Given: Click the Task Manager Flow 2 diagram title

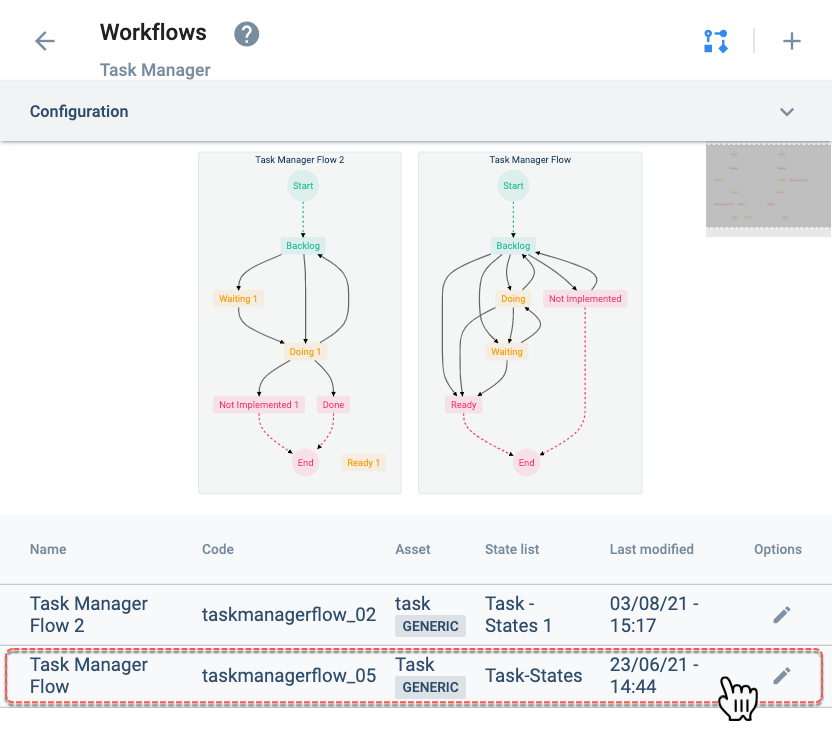Looking at the screenshot, I should [300, 160].
